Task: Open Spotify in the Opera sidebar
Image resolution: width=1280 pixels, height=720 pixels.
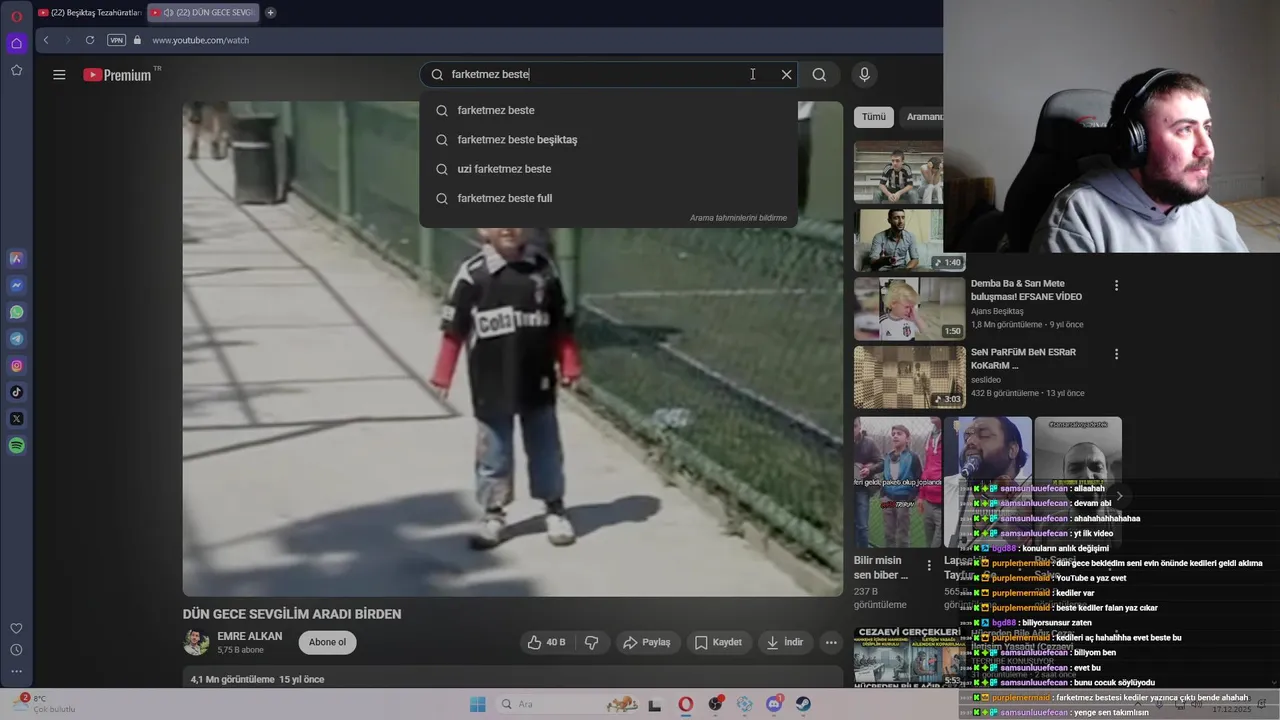Action: (16, 446)
